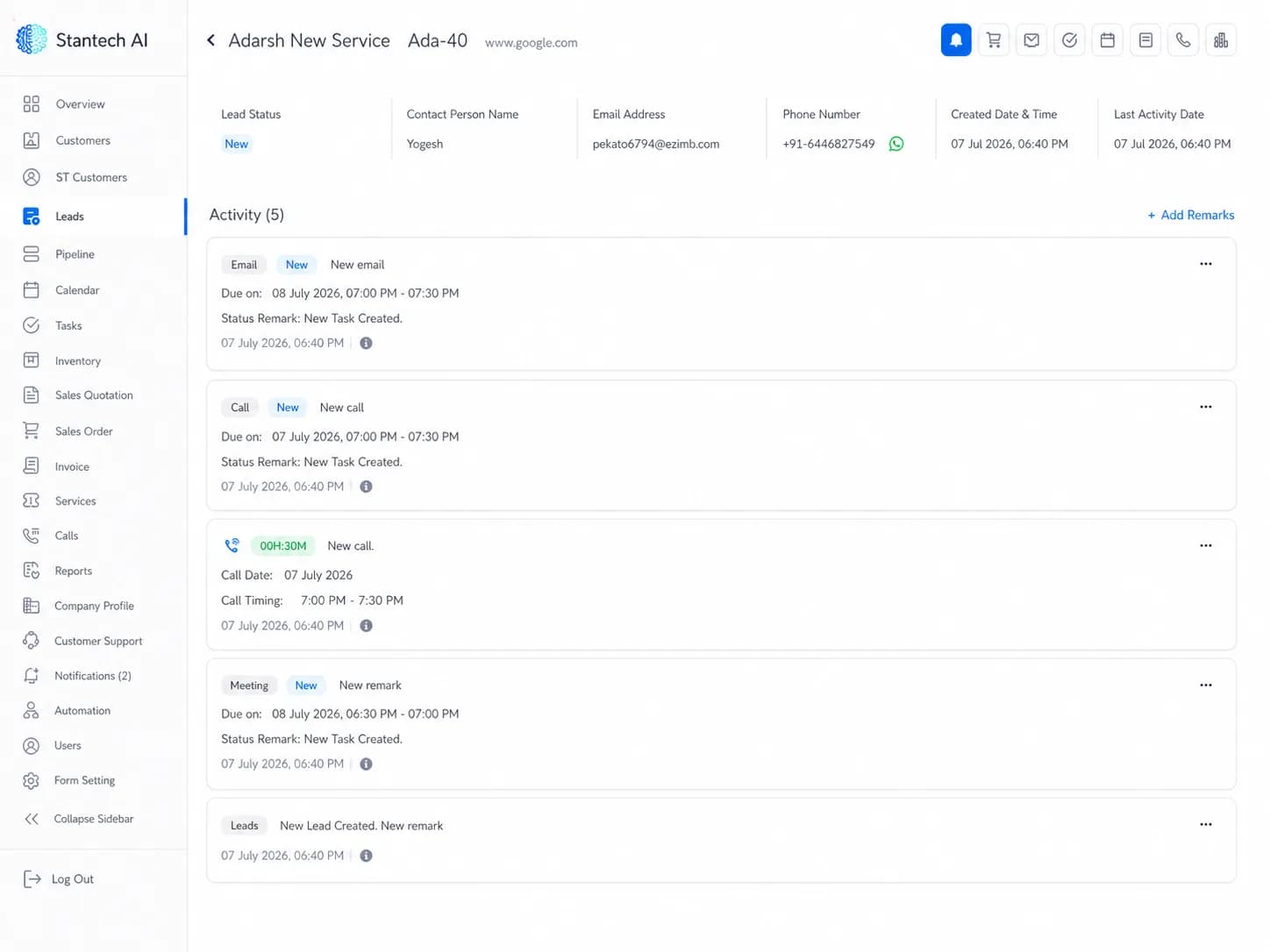This screenshot has height=952, width=1270.
Task: Open Company Profile page
Action: tap(93, 606)
